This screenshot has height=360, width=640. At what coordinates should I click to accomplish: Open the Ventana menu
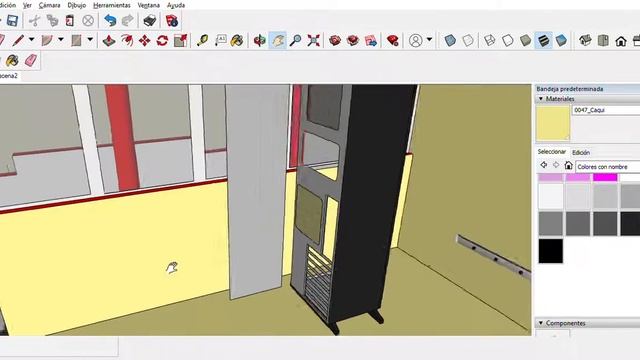[149, 5]
